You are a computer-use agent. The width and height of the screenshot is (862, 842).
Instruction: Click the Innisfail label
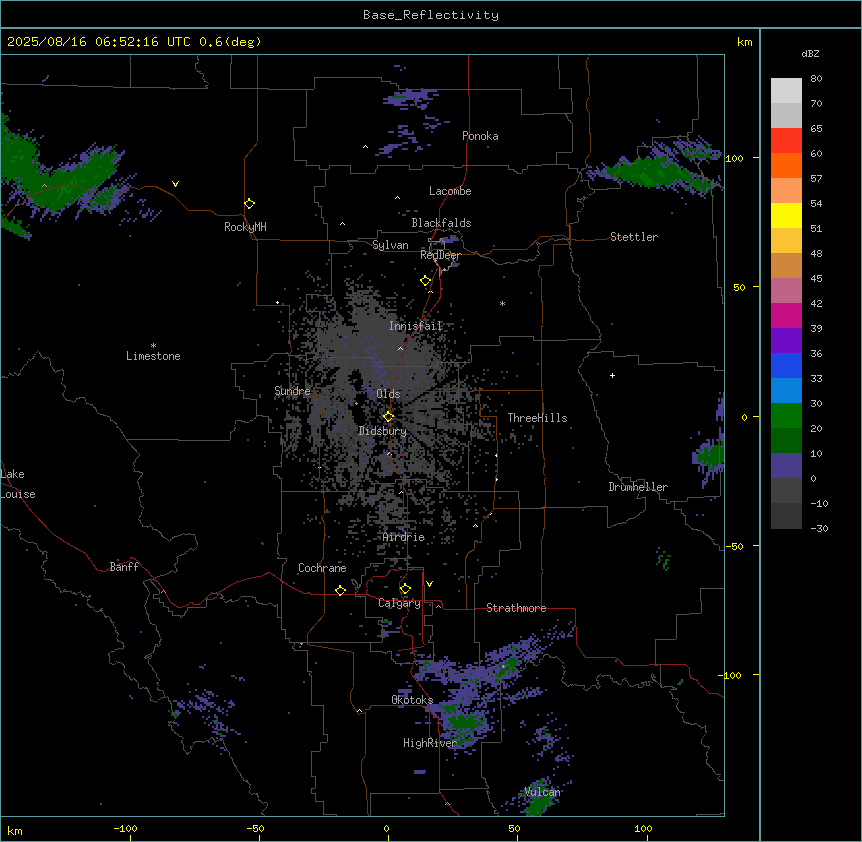[416, 326]
